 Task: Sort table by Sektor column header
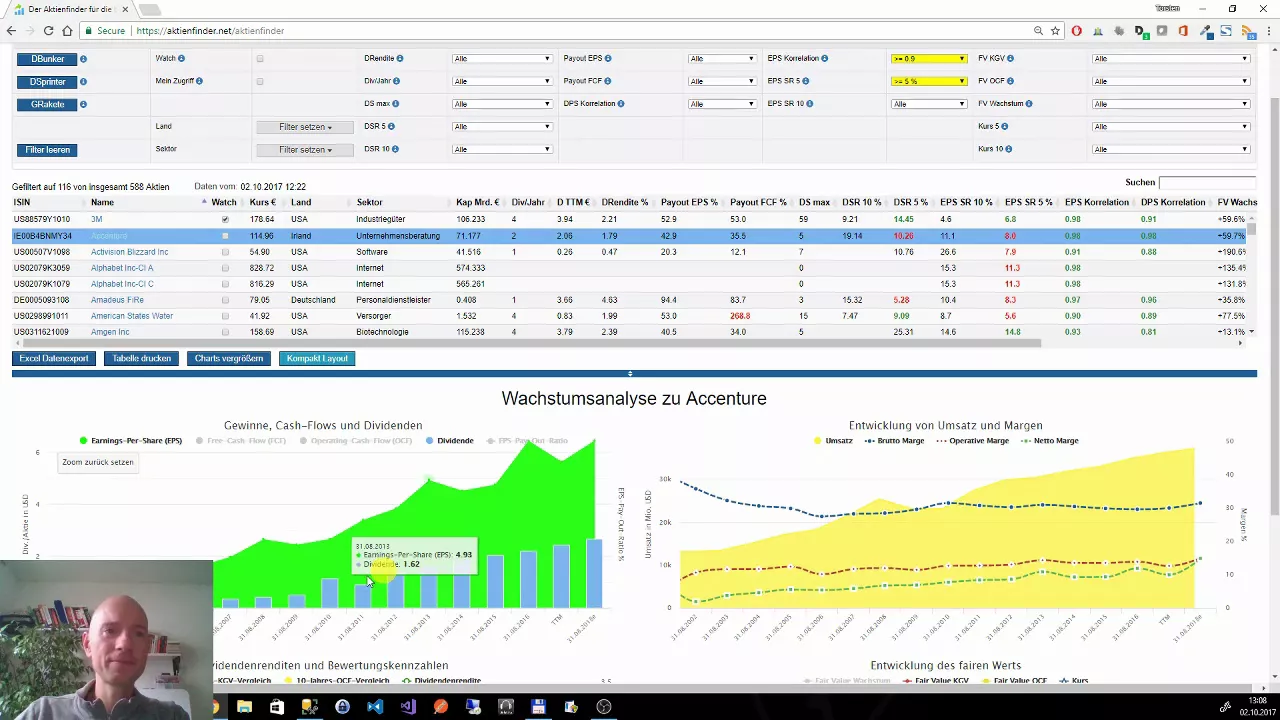pyautogui.click(x=369, y=202)
